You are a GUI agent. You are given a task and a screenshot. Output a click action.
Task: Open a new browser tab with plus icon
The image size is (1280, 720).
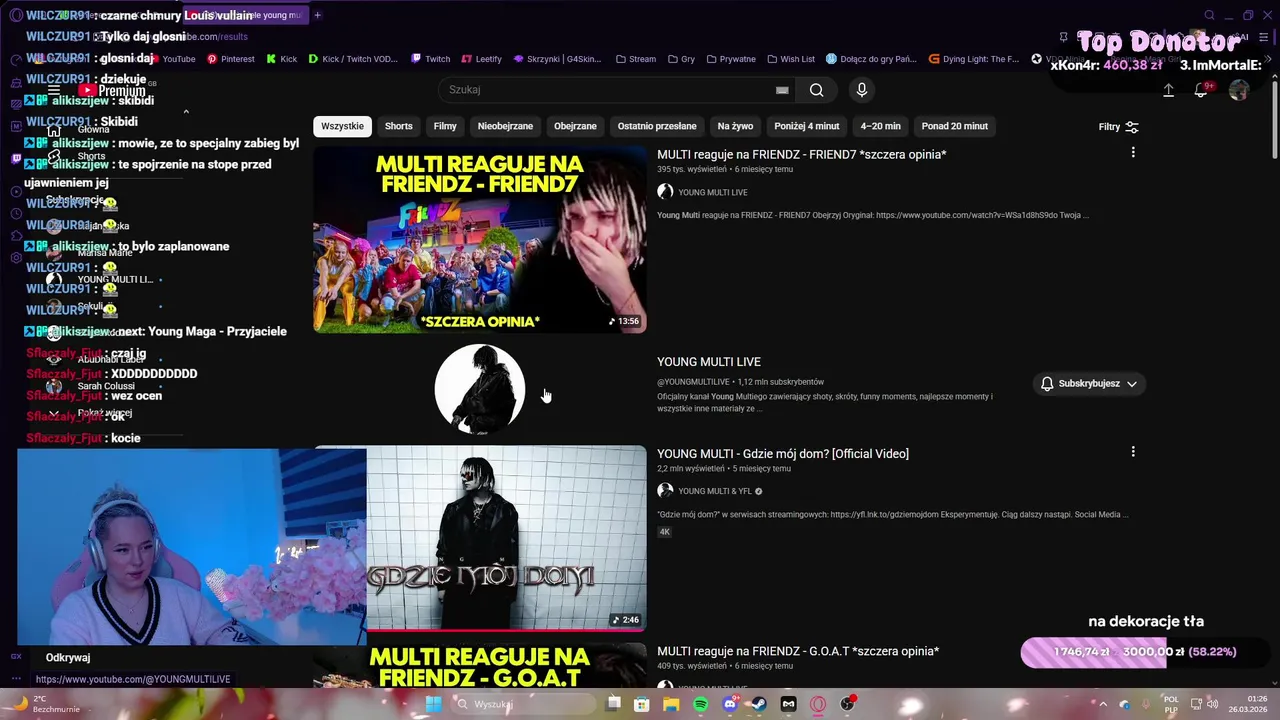[318, 15]
